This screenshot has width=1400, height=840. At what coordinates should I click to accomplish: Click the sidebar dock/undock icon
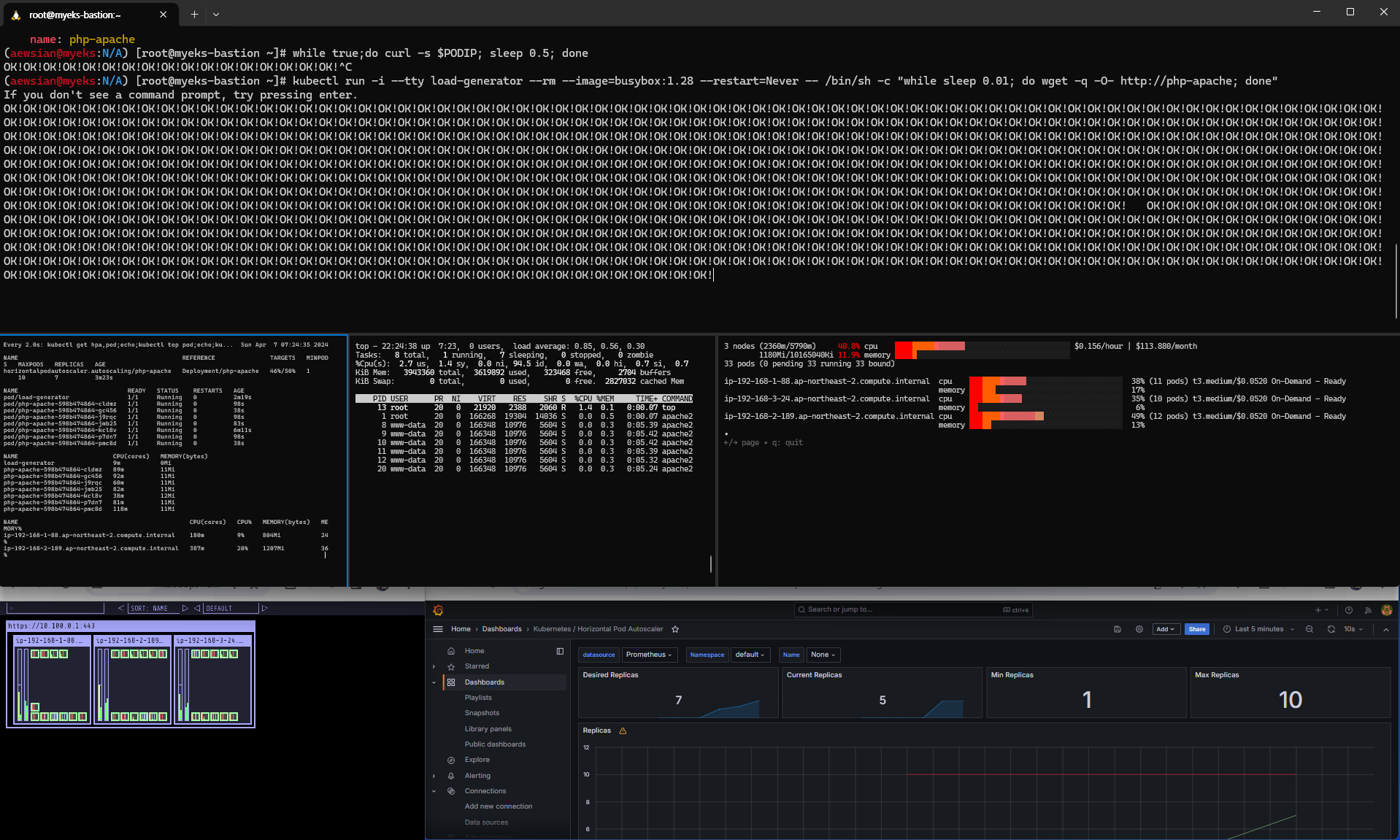click(560, 651)
